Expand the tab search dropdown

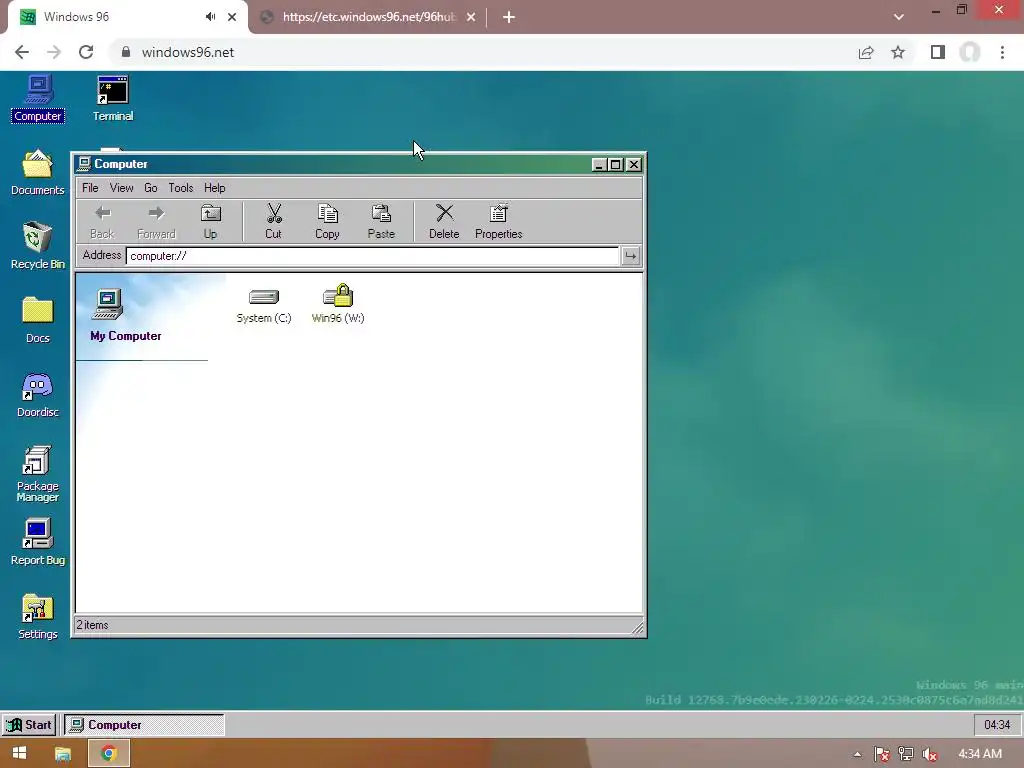pyautogui.click(x=899, y=17)
